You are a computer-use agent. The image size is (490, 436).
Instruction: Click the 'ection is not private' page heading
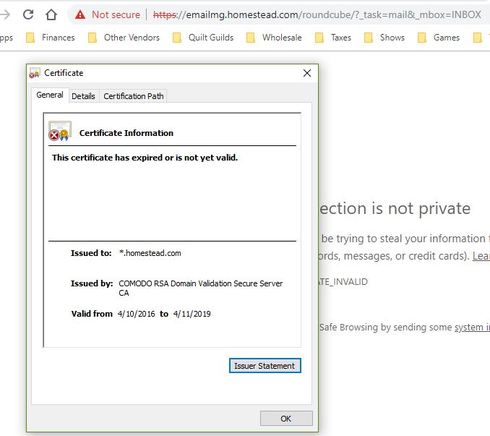click(x=395, y=209)
